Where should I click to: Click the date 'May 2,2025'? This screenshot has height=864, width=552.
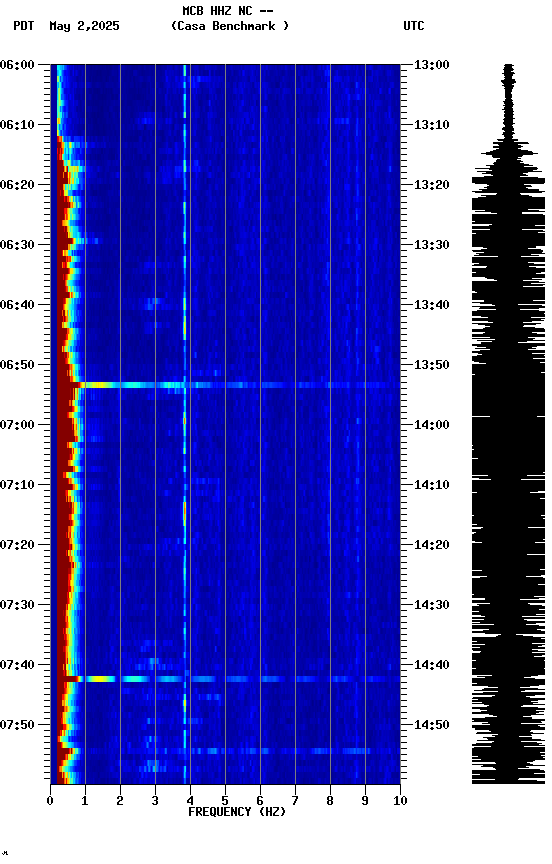84,26
